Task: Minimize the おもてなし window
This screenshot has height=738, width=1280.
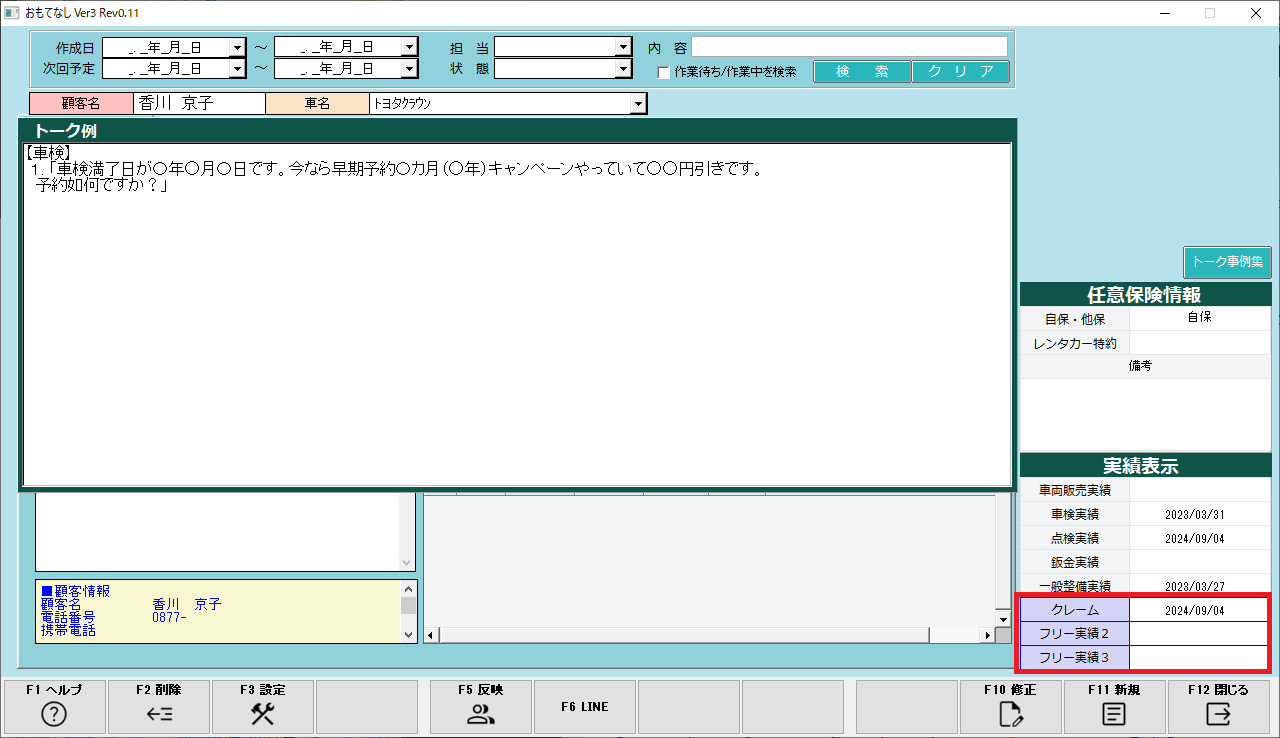Action: [1164, 13]
